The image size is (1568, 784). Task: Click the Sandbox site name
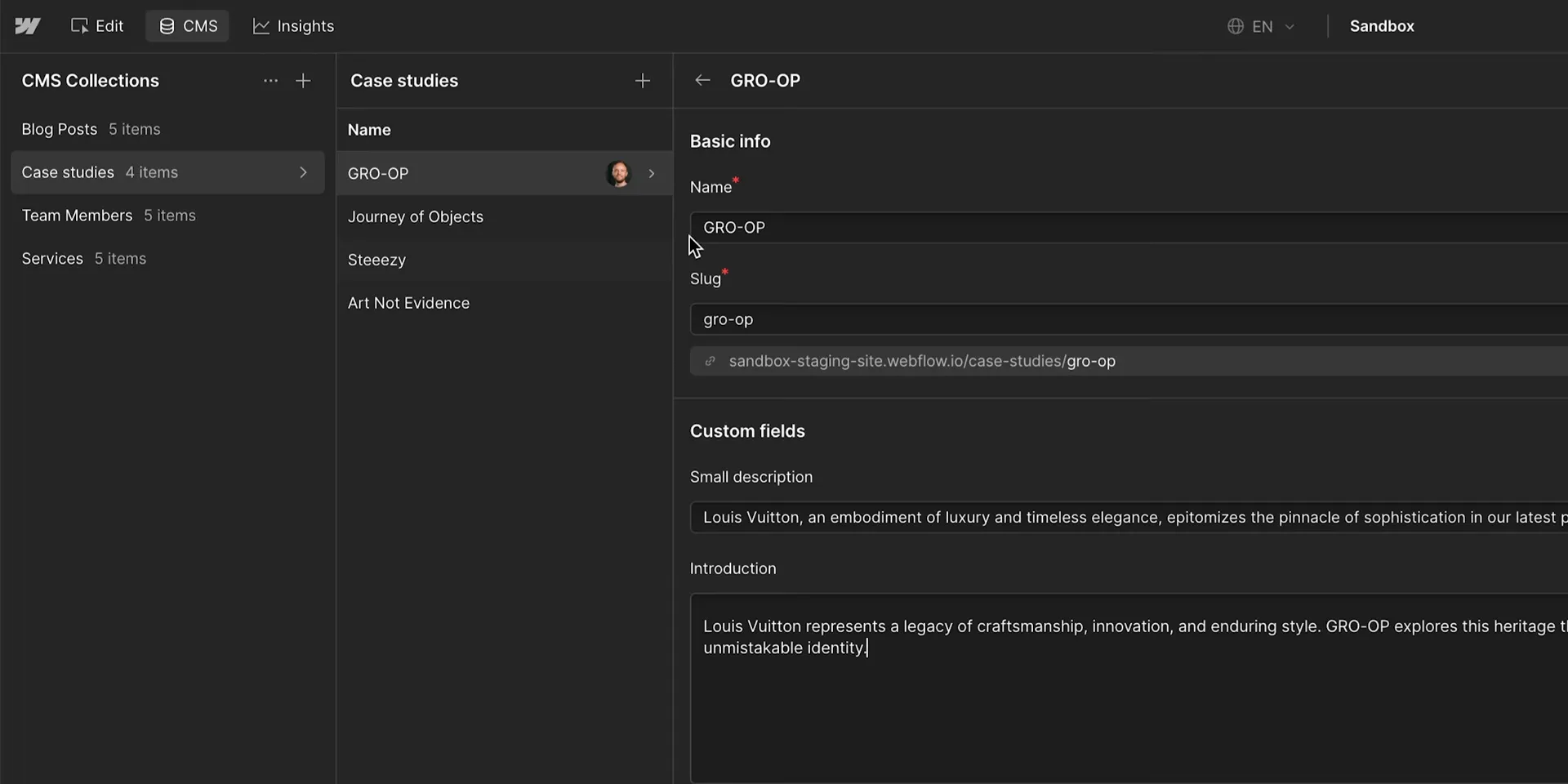pyautogui.click(x=1382, y=26)
